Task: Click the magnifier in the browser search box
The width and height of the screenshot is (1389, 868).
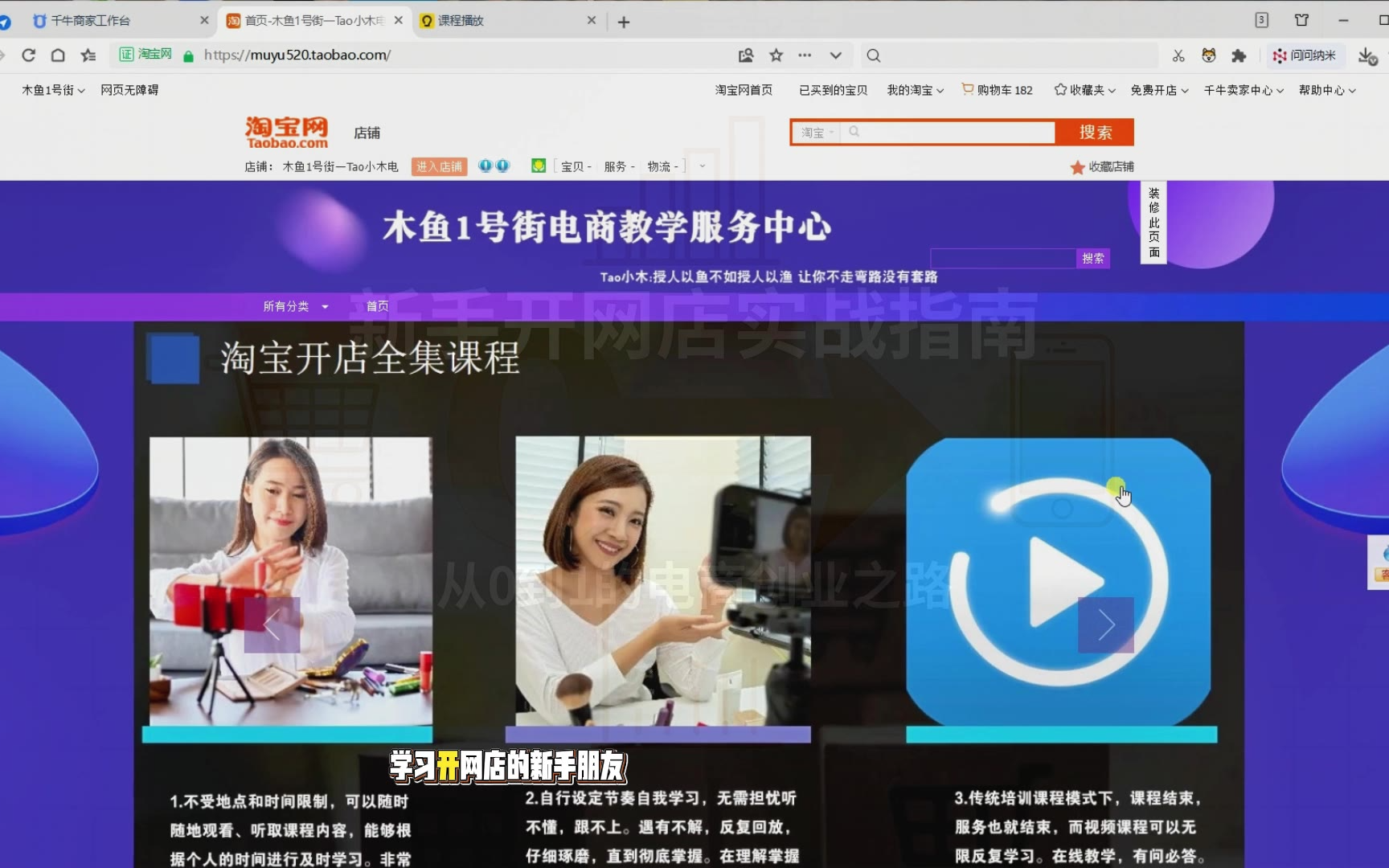Action: pyautogui.click(x=874, y=55)
